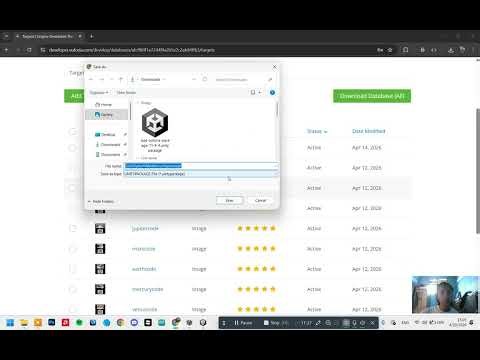Click the browser address bar URL

point(132,50)
